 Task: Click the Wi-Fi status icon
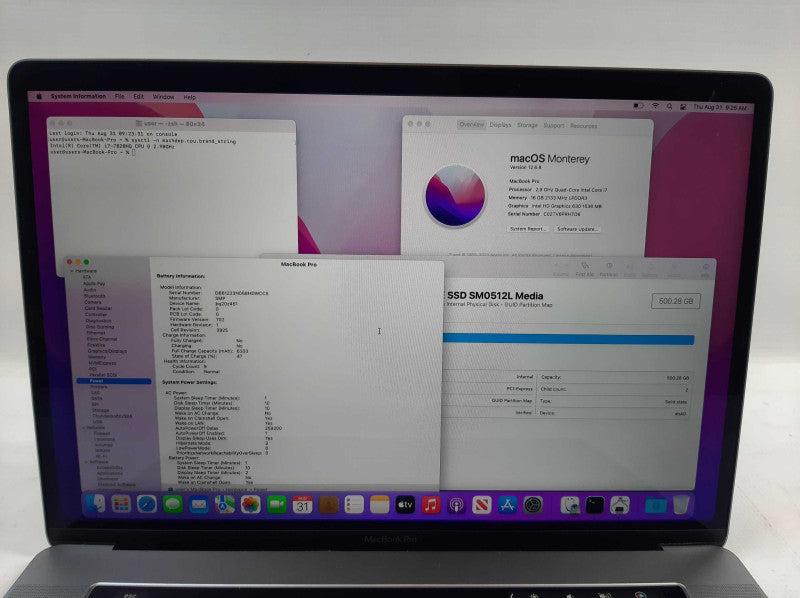655,106
